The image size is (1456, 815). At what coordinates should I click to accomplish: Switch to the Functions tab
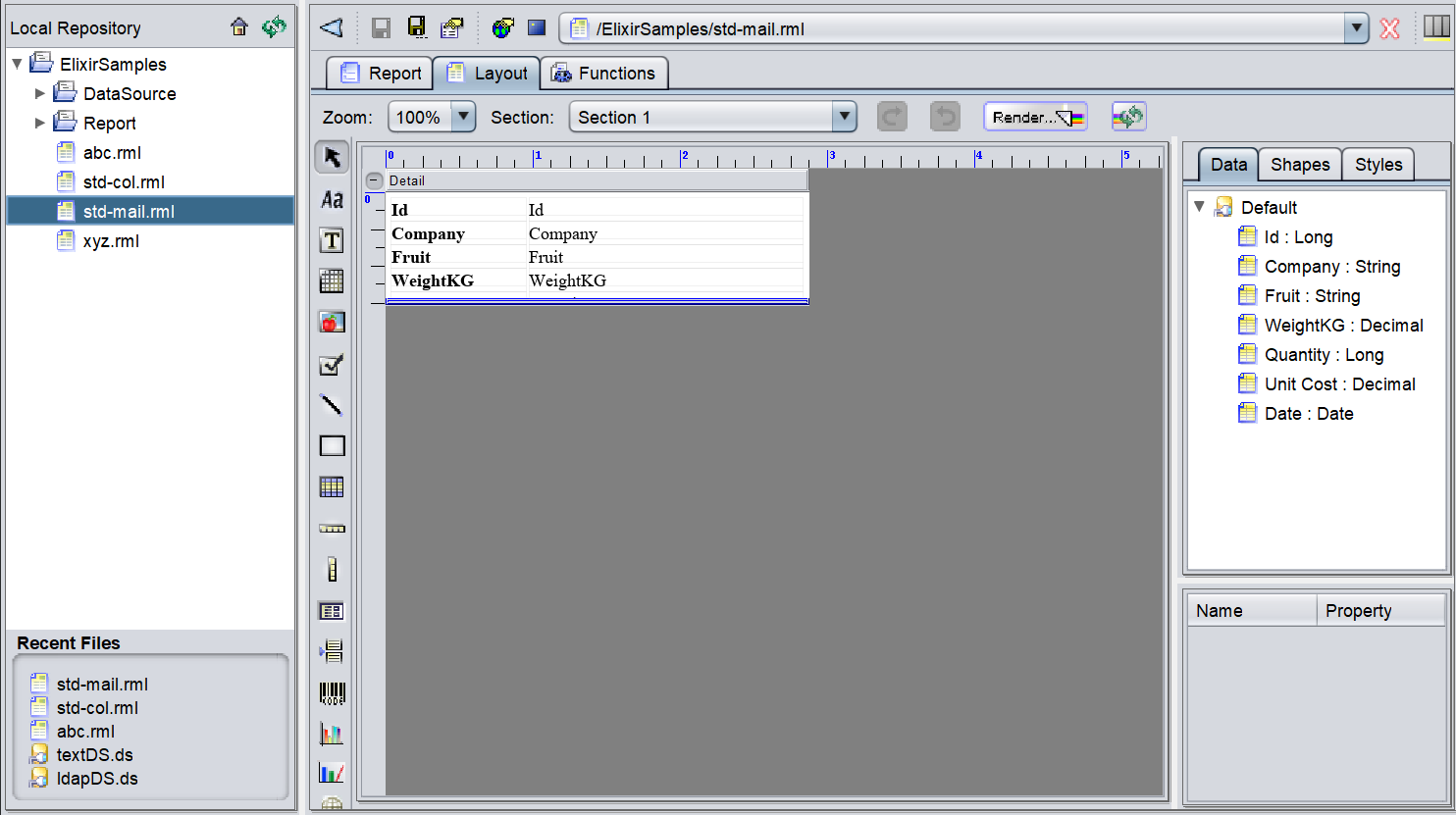click(x=603, y=74)
